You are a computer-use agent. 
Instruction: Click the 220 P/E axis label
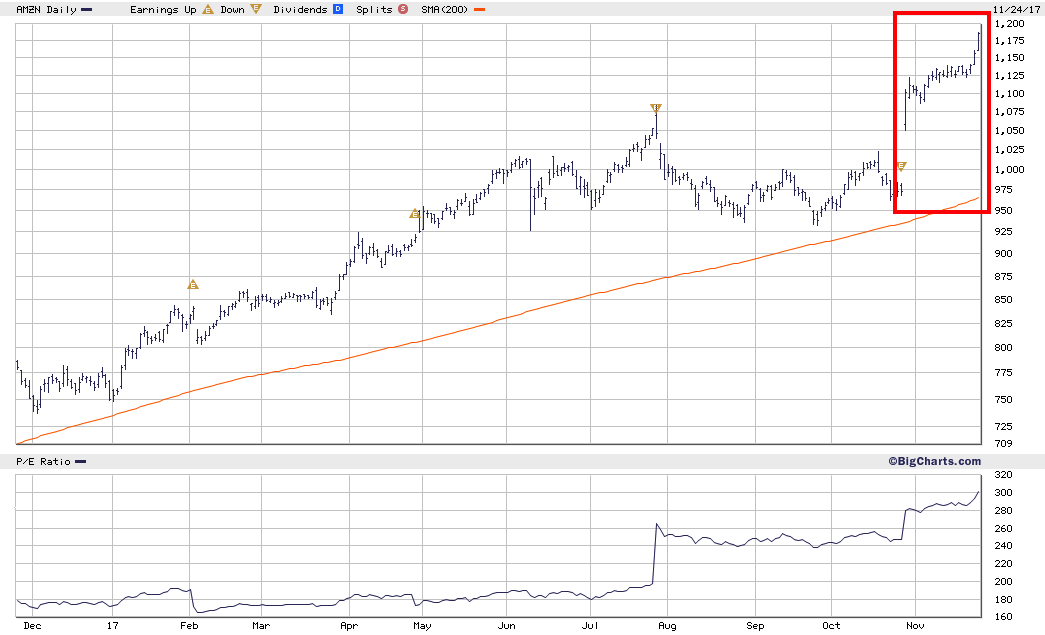click(x=1004, y=564)
